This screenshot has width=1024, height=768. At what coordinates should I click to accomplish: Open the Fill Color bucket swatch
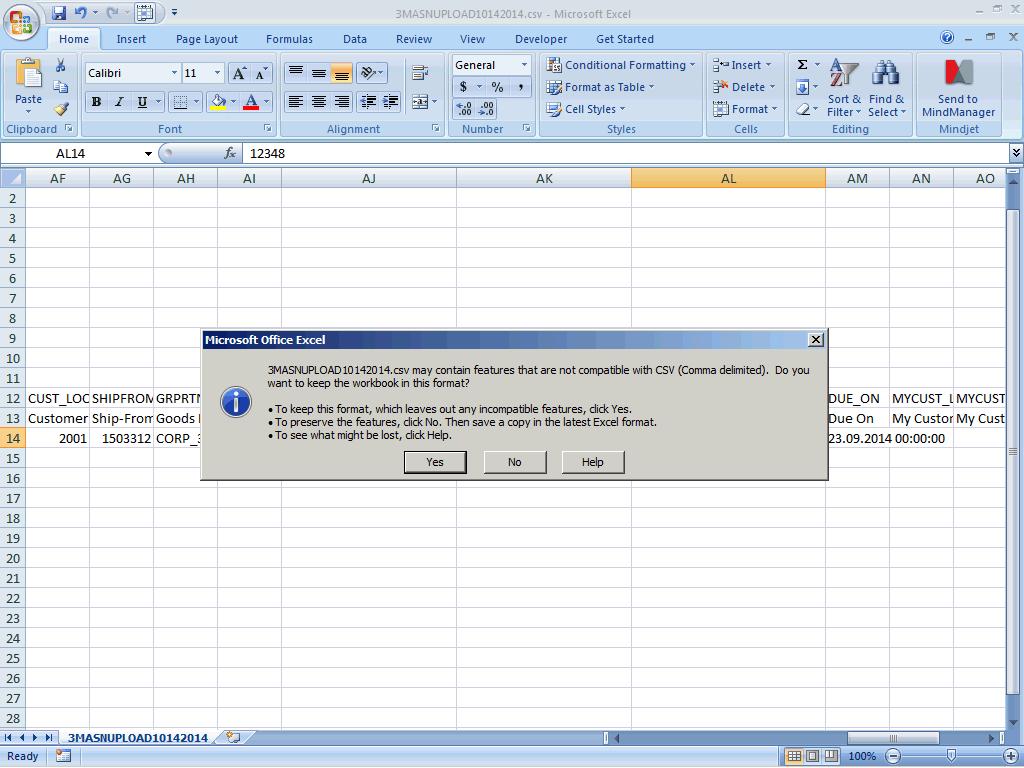click(218, 101)
